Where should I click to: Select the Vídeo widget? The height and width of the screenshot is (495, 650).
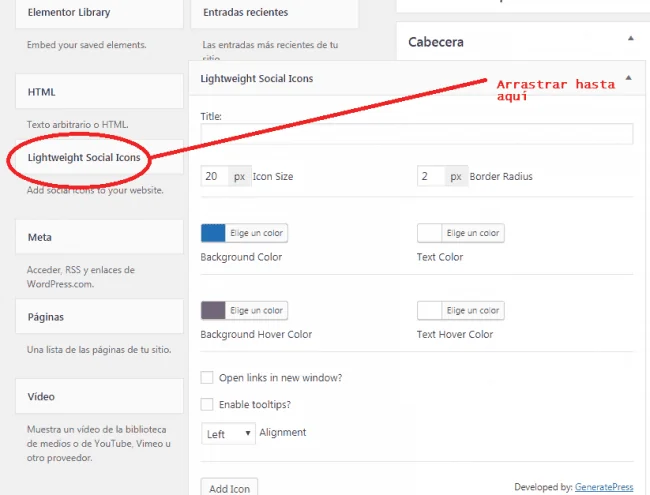point(99,396)
